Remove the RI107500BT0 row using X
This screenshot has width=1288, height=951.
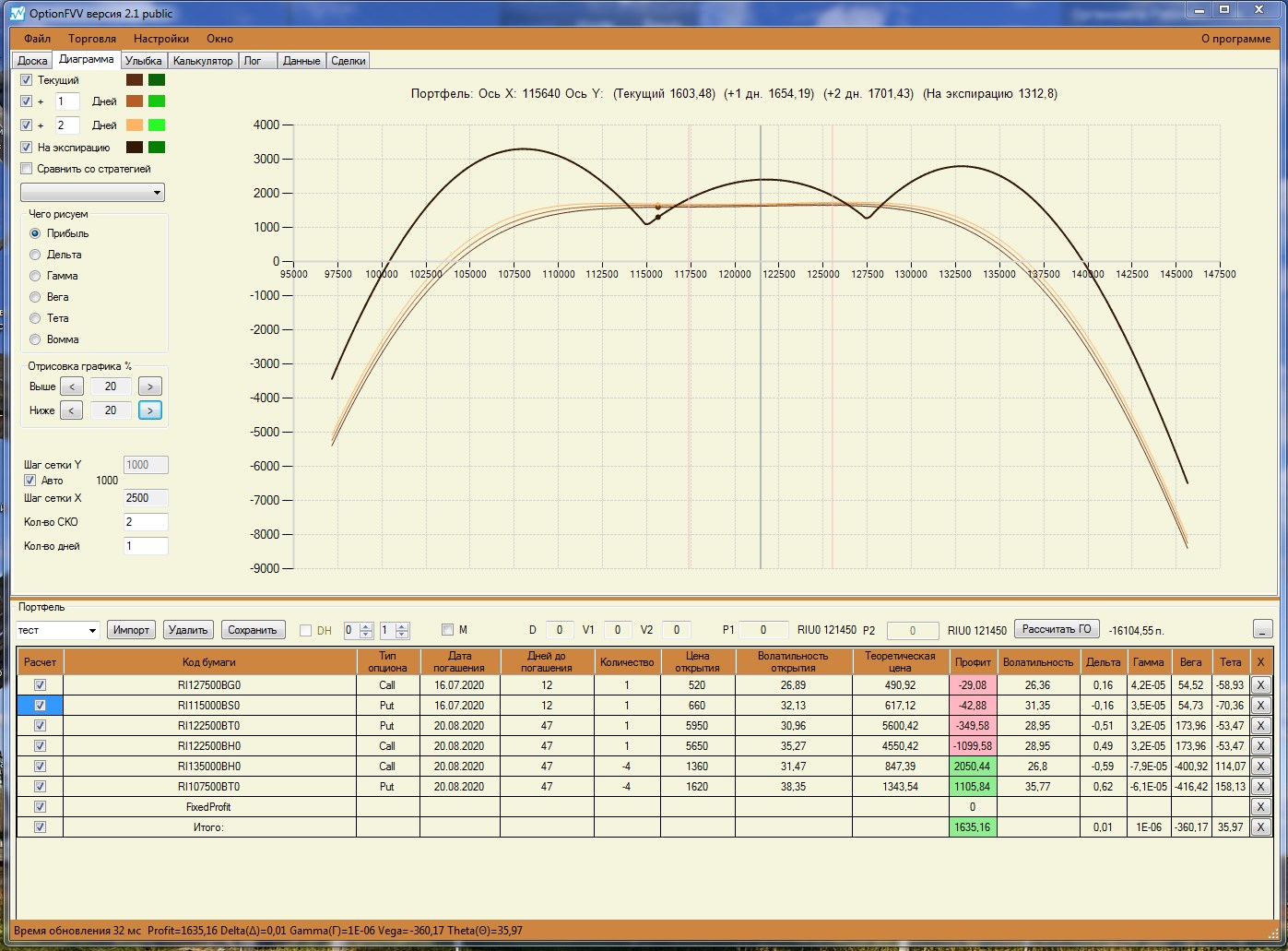coord(1260,787)
